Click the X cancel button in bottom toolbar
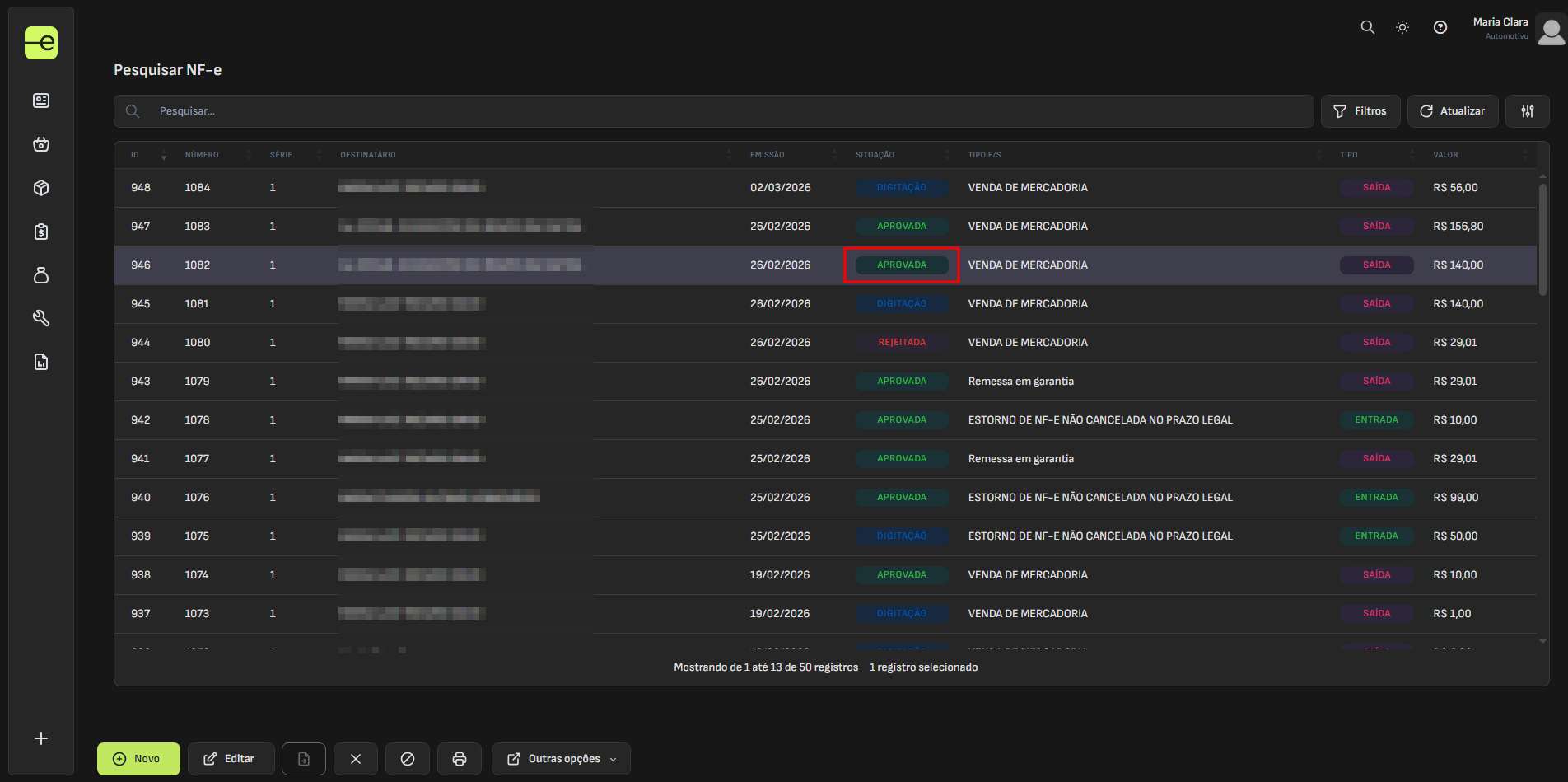This screenshot has width=1568, height=782. coord(356,759)
